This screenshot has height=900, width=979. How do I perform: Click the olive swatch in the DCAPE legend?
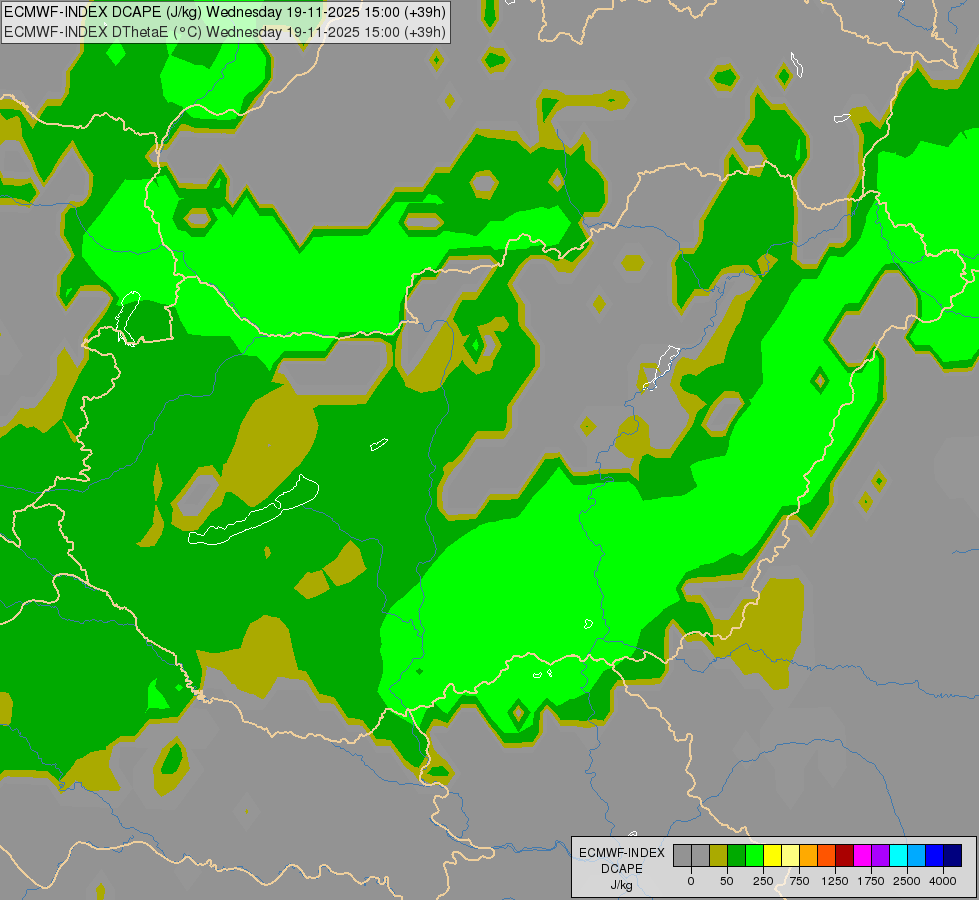pos(718,855)
